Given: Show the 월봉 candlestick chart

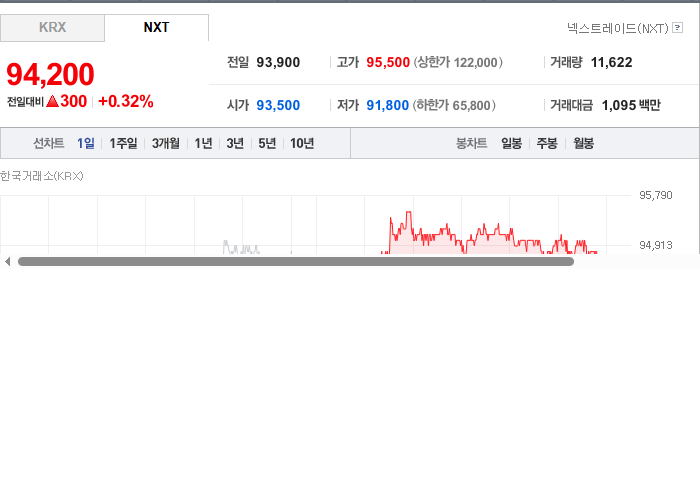Looking at the screenshot, I should (x=583, y=143).
